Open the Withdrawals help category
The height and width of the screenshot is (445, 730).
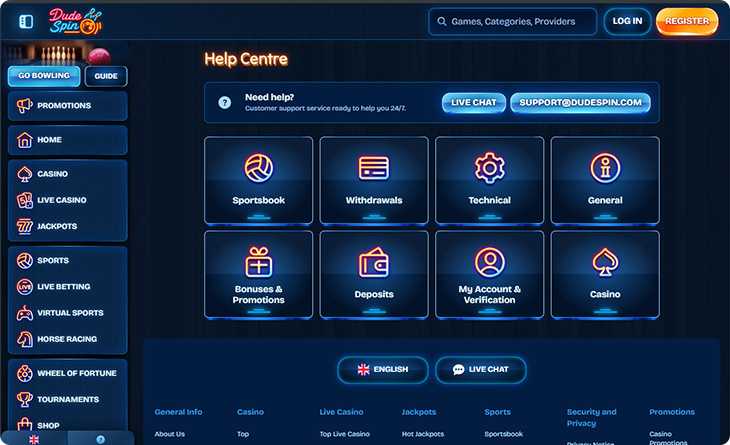coord(374,179)
